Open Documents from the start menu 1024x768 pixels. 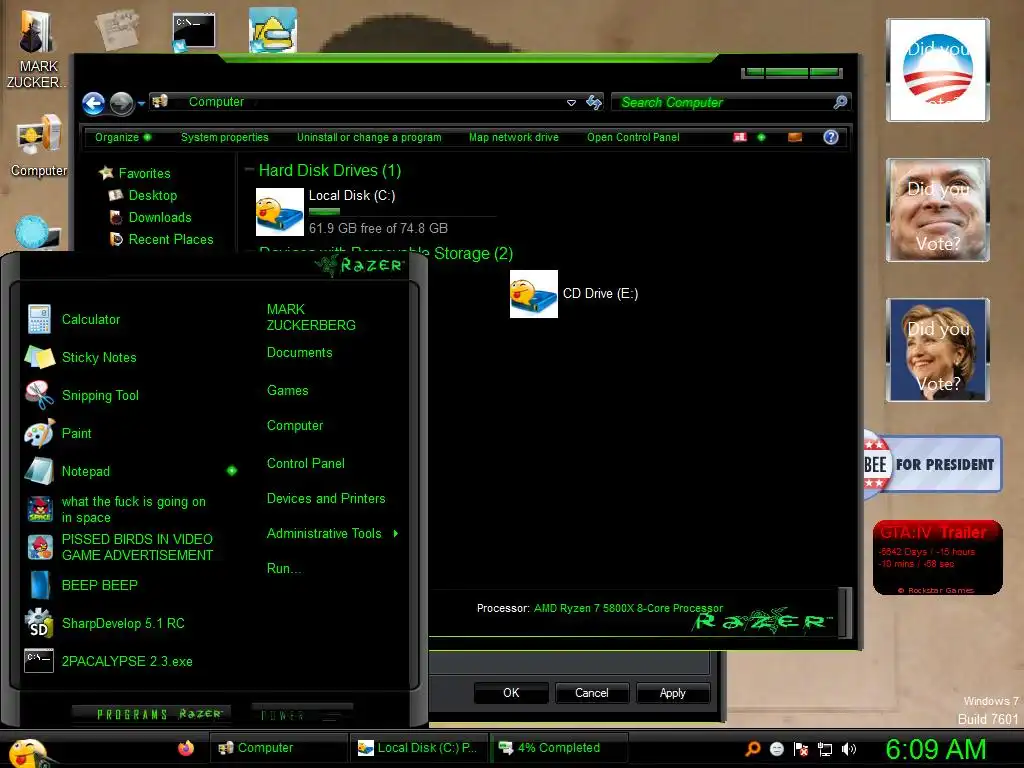[x=300, y=353]
